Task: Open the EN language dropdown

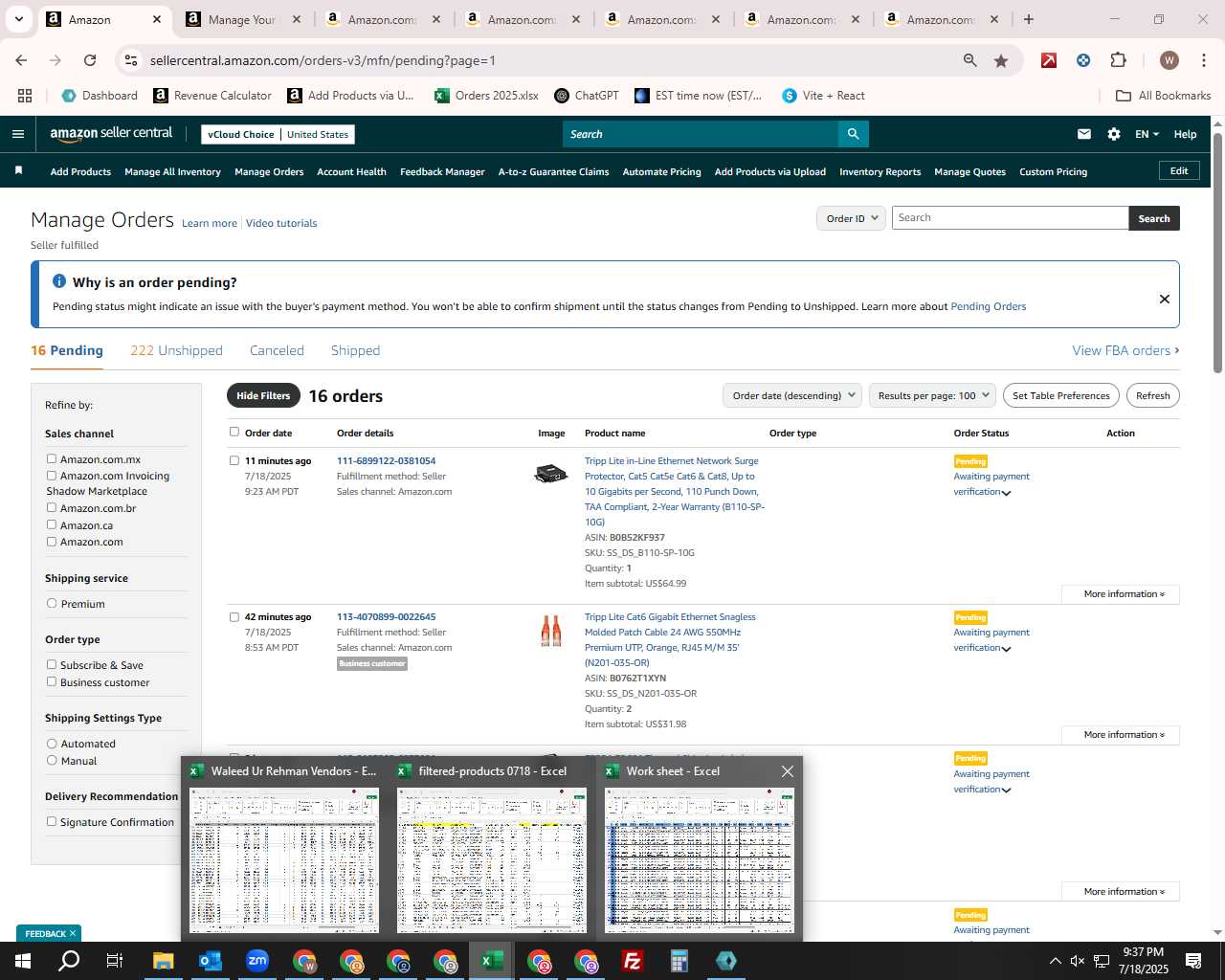Action: (1147, 134)
